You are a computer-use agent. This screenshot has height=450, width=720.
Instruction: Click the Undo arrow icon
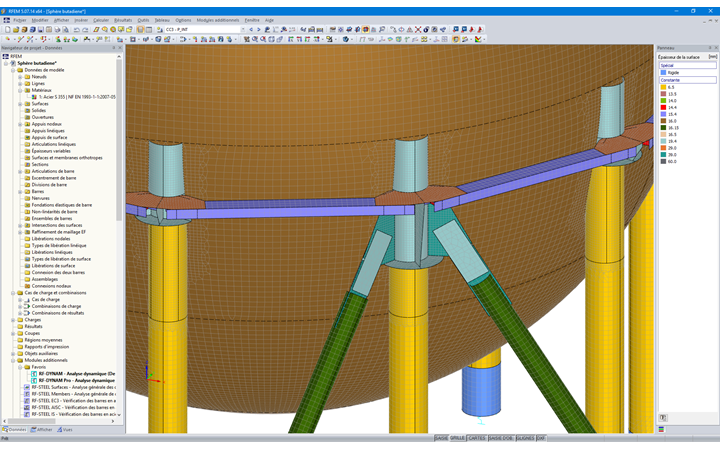tap(77, 29)
